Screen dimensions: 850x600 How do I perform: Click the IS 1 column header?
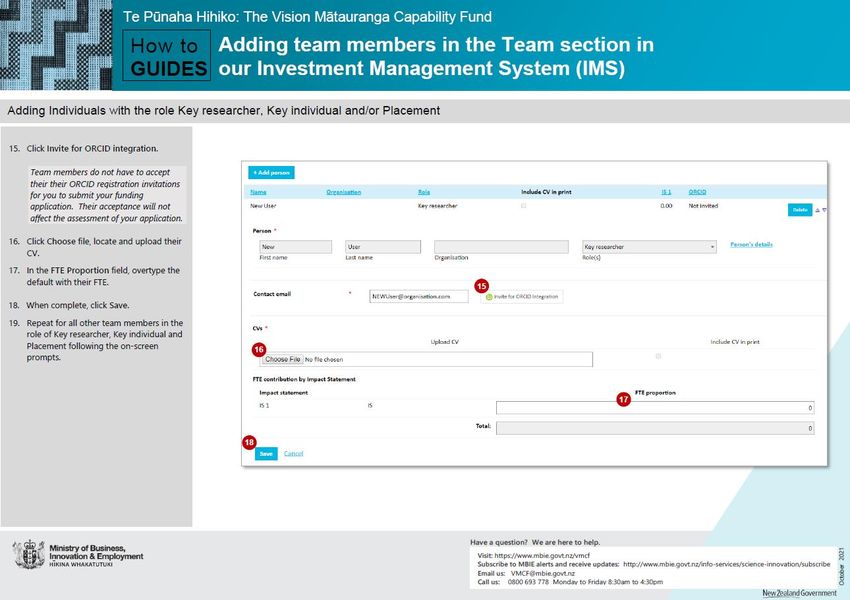tap(666, 192)
